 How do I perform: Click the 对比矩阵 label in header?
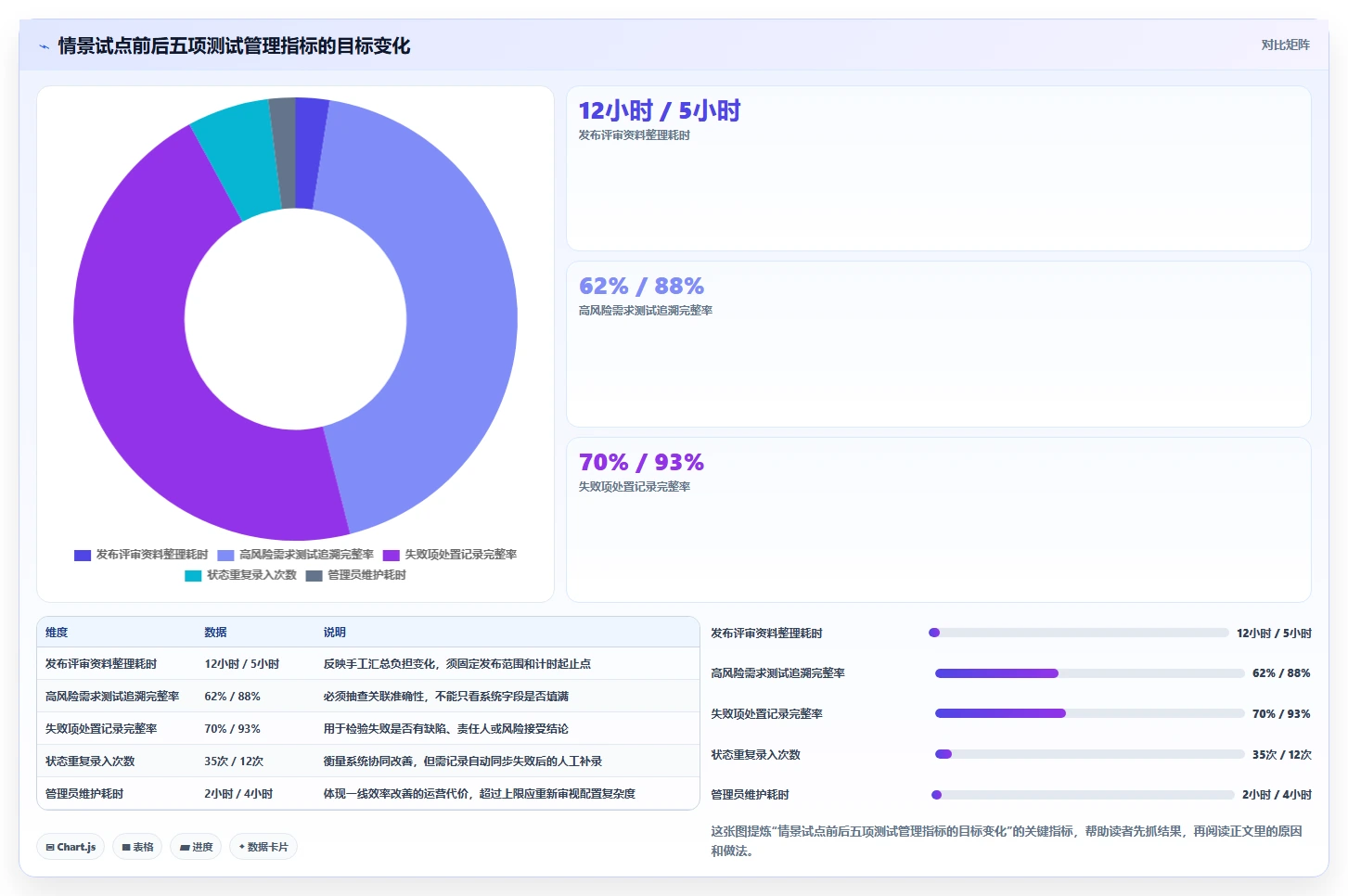coord(1285,45)
